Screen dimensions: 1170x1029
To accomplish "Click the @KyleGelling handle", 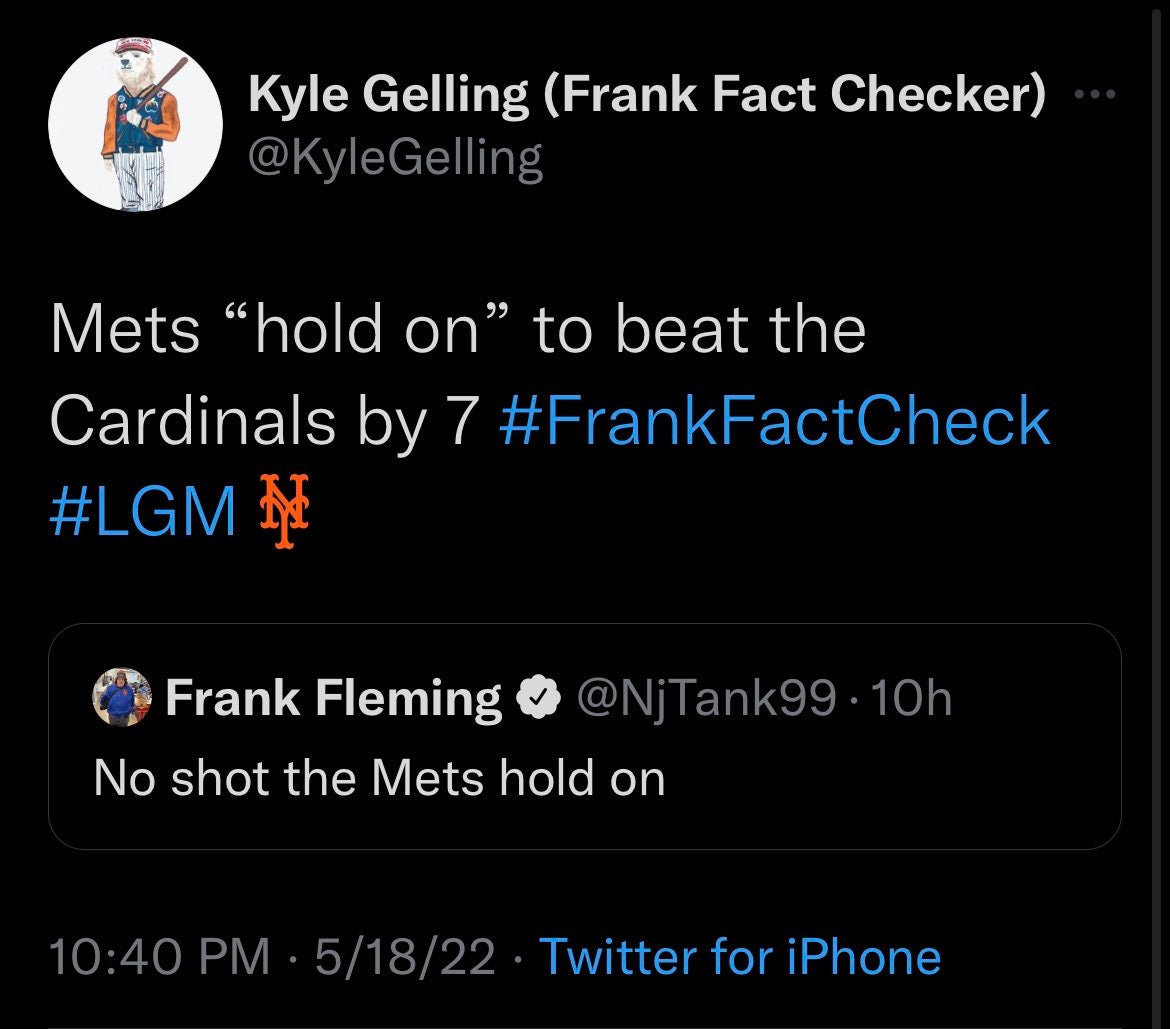I will pos(395,158).
